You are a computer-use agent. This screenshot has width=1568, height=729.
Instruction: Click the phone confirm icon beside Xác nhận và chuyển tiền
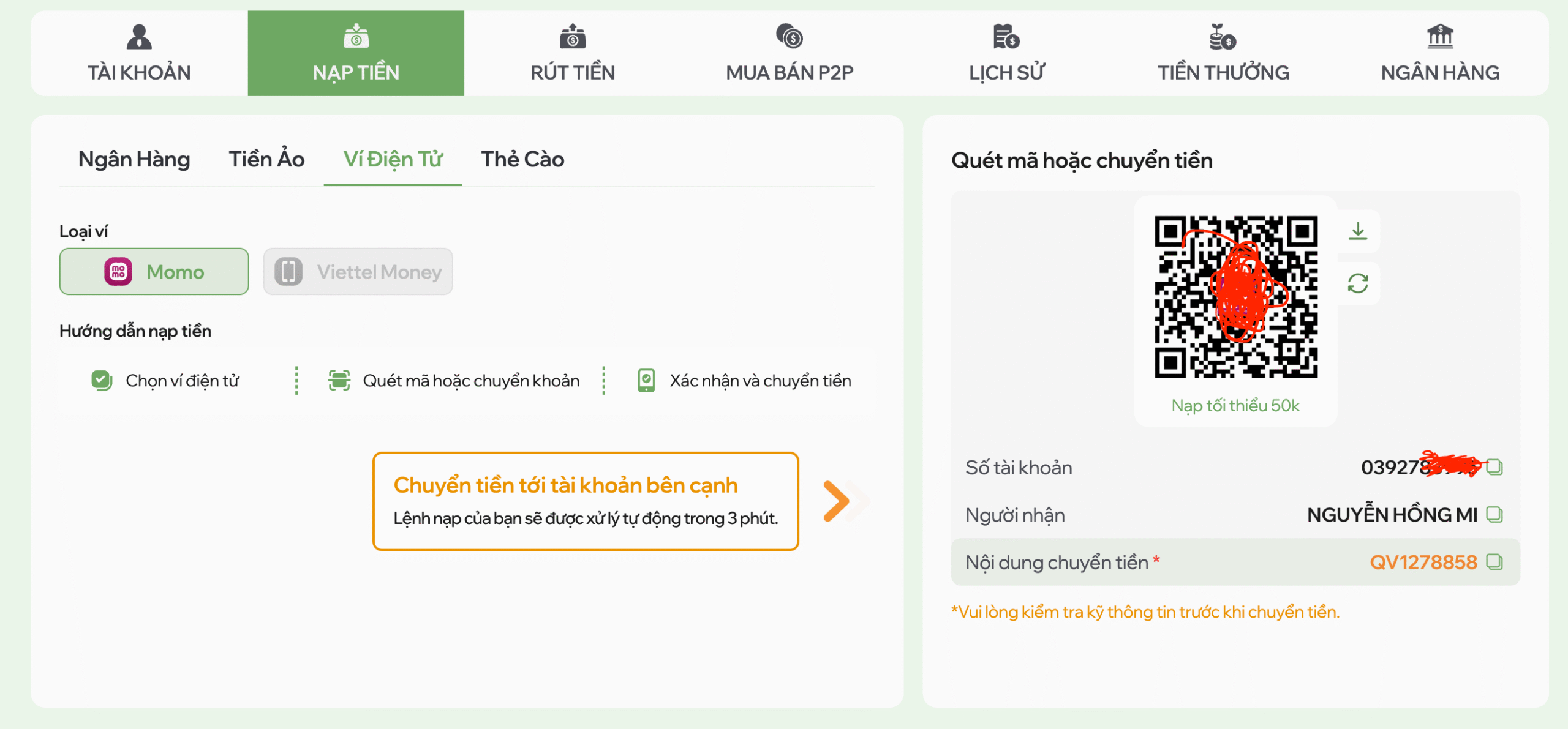coord(646,380)
